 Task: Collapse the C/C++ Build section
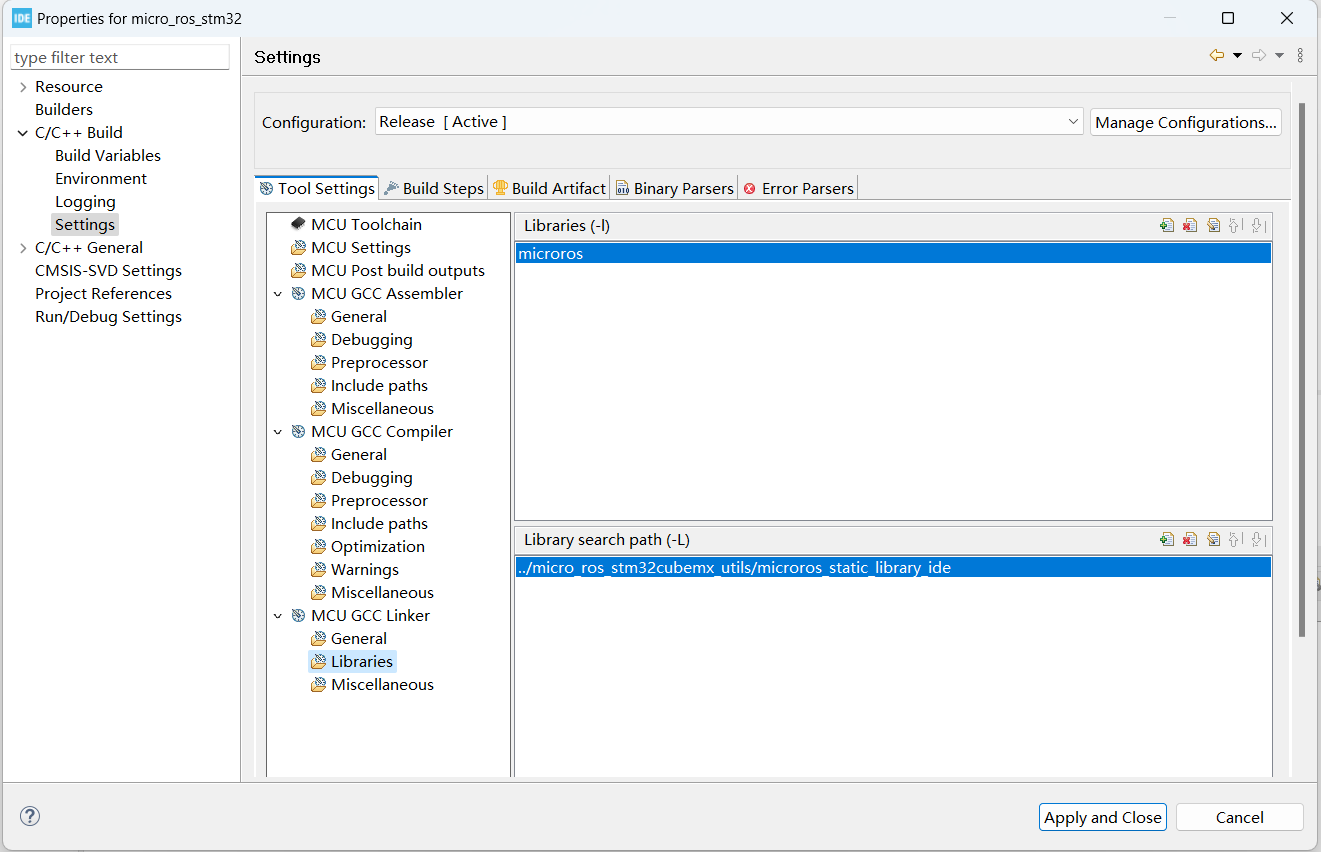(x=23, y=133)
